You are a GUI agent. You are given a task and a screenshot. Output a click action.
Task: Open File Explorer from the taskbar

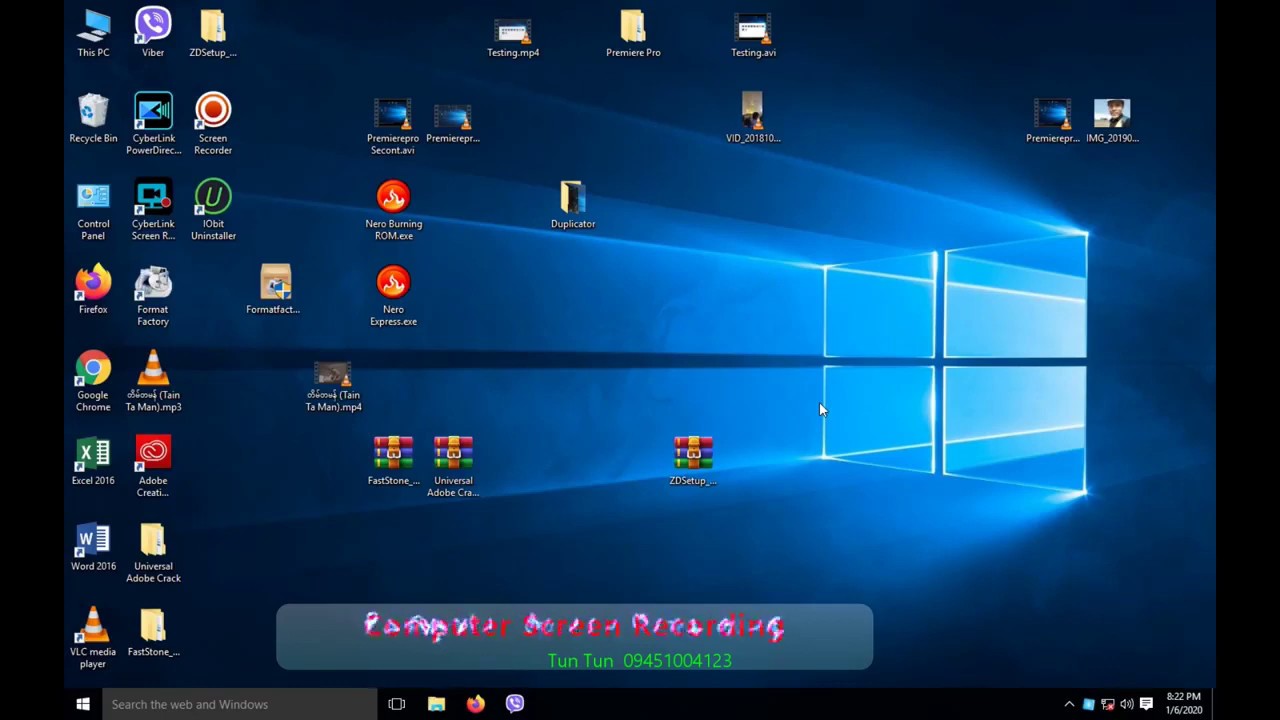tap(436, 704)
